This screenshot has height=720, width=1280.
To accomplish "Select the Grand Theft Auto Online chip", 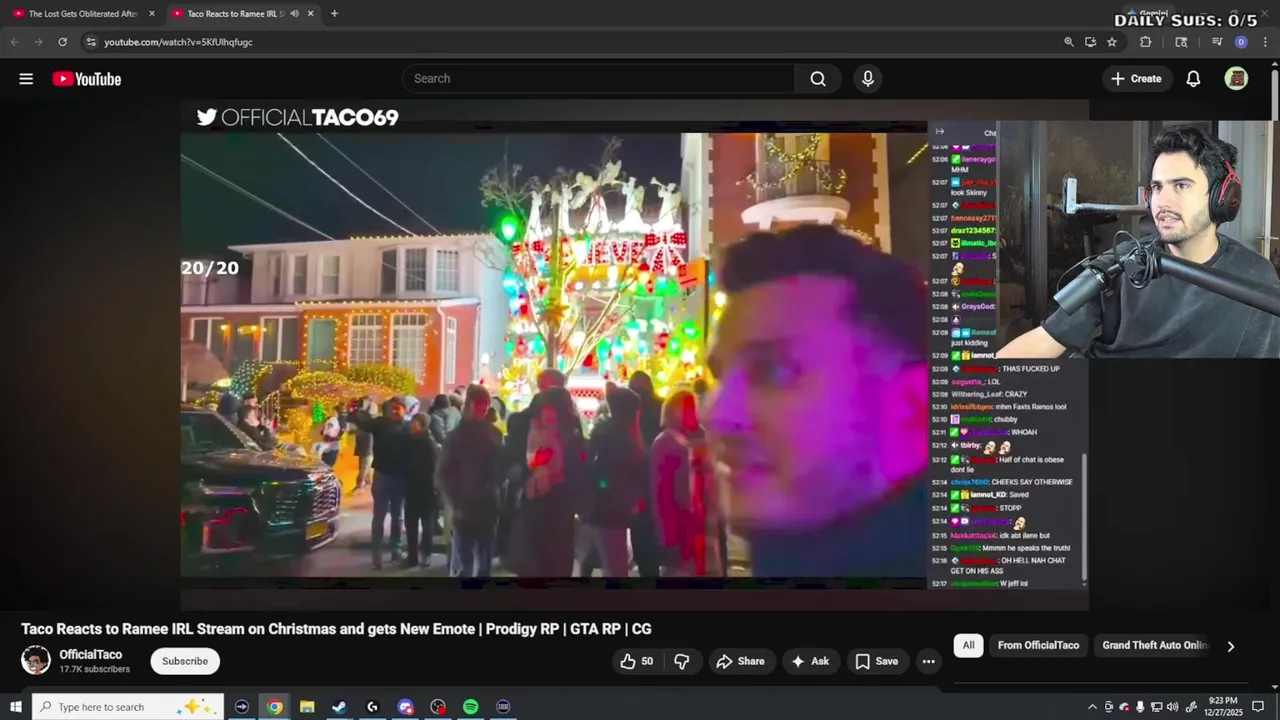I will pos(1155,646).
